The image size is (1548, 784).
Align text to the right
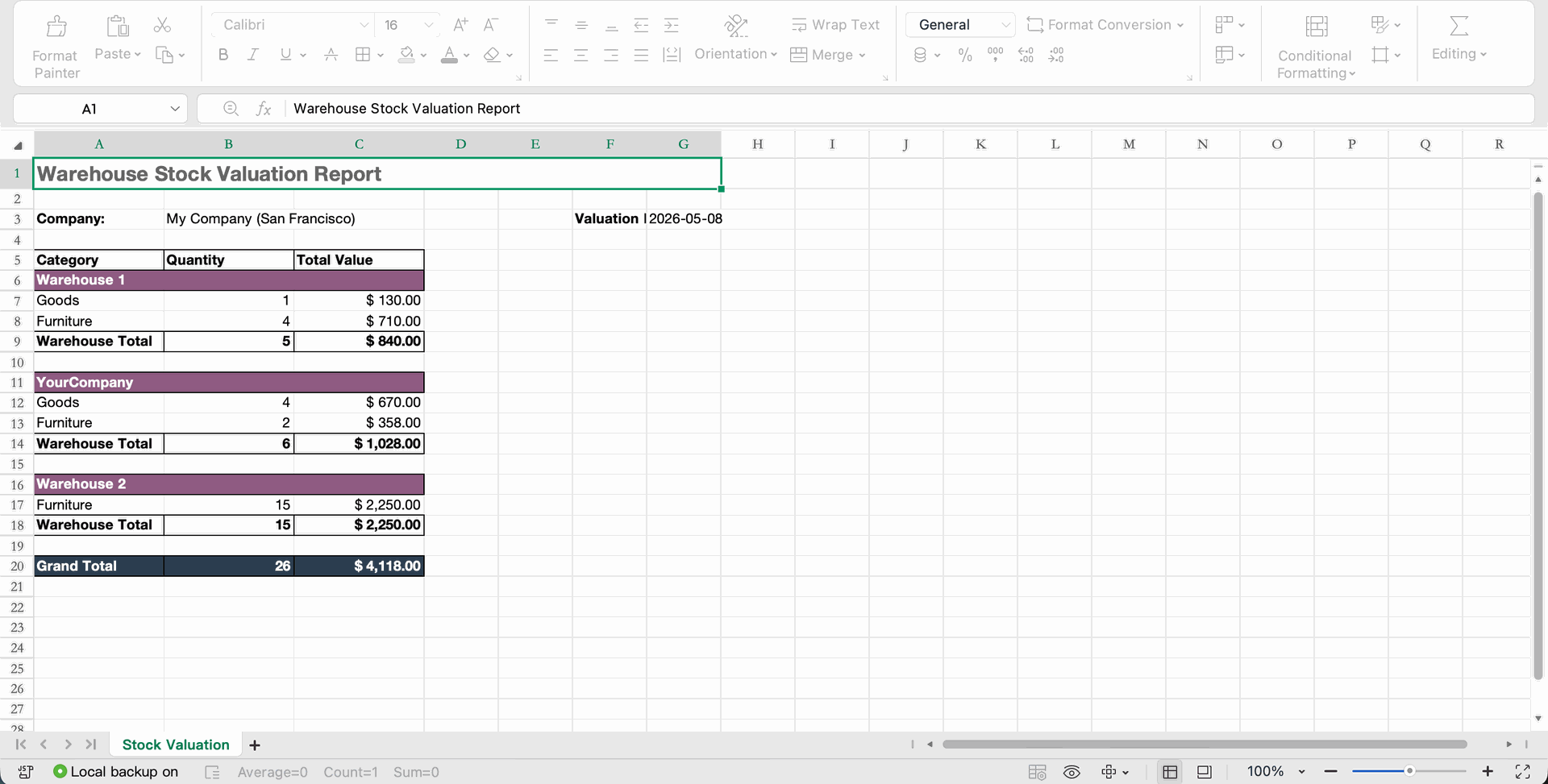[x=612, y=55]
